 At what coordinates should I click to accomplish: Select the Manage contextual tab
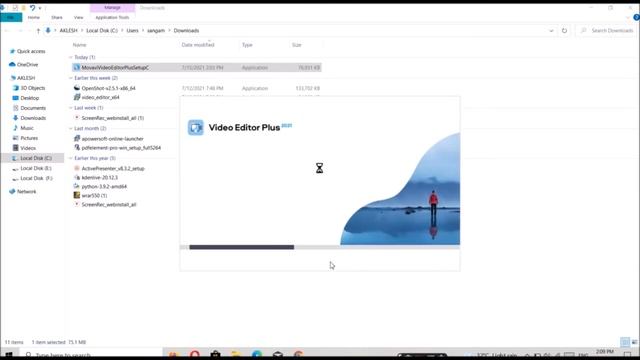click(x=112, y=8)
